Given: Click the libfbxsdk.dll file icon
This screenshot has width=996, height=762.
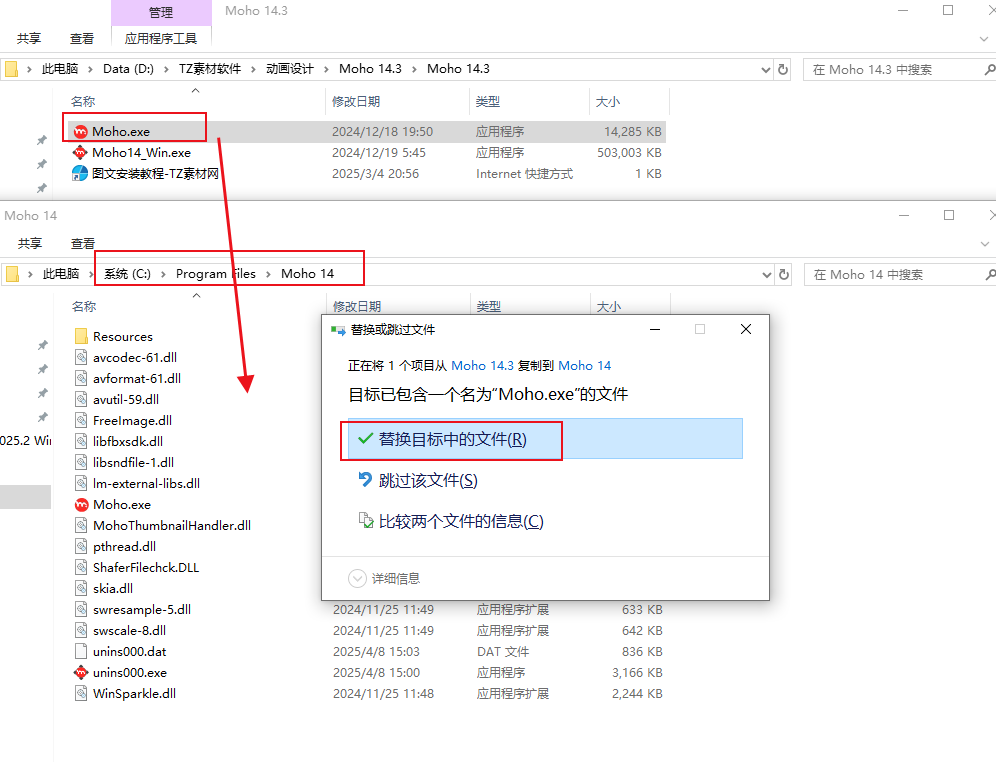Looking at the screenshot, I should (81, 441).
